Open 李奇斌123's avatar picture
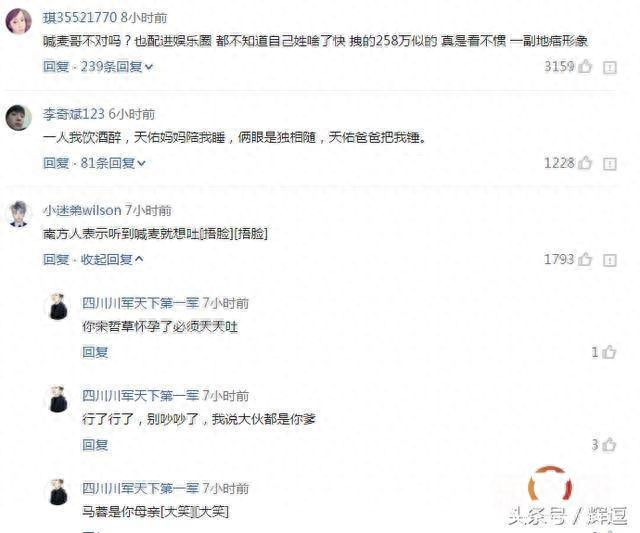 tap(18, 118)
